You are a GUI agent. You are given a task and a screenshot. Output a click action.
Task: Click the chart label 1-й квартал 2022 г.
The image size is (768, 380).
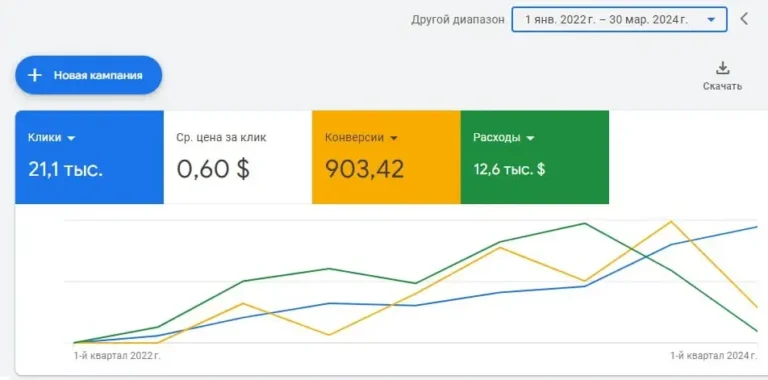point(117,356)
